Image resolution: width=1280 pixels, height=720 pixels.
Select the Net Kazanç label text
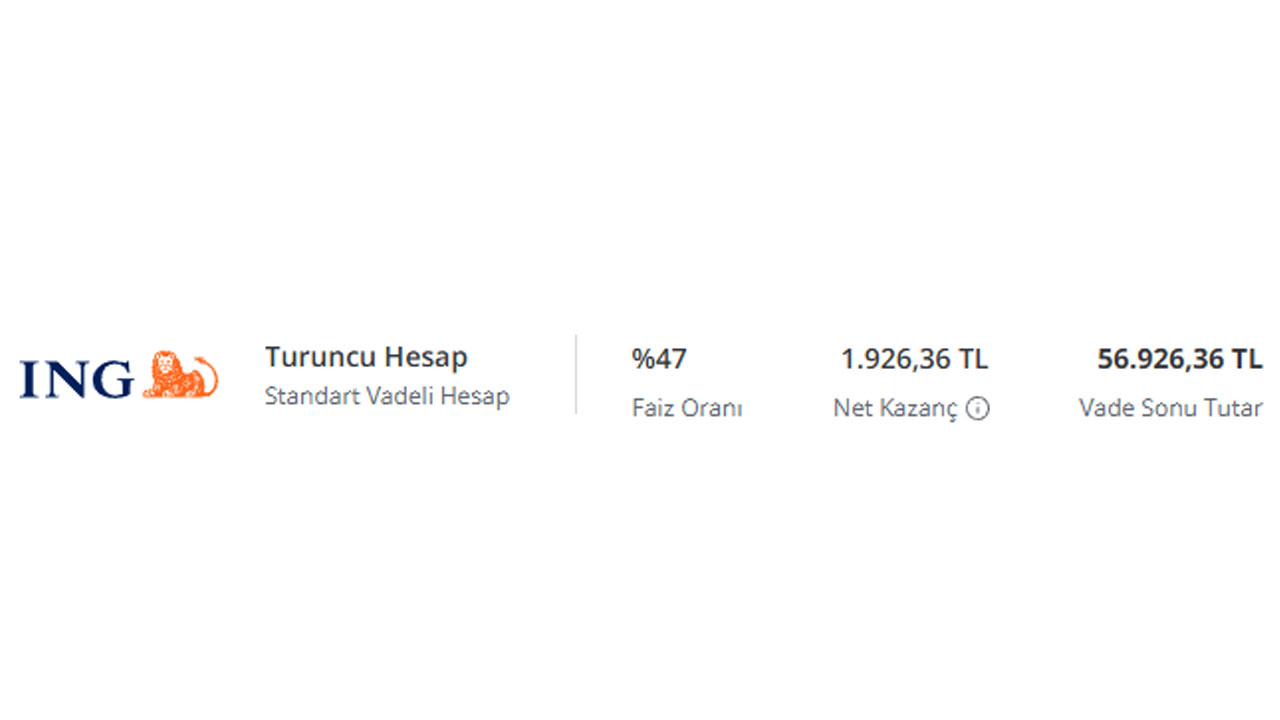point(896,408)
